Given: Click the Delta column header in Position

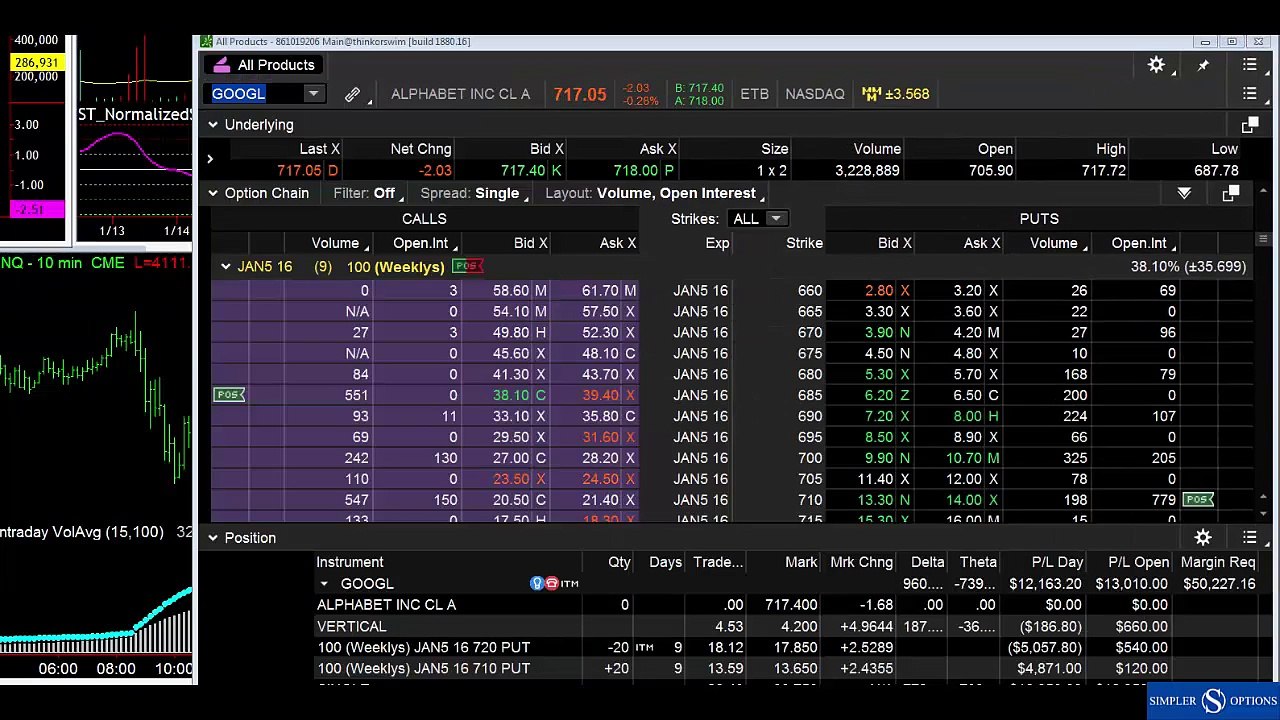Looking at the screenshot, I should (x=927, y=562).
